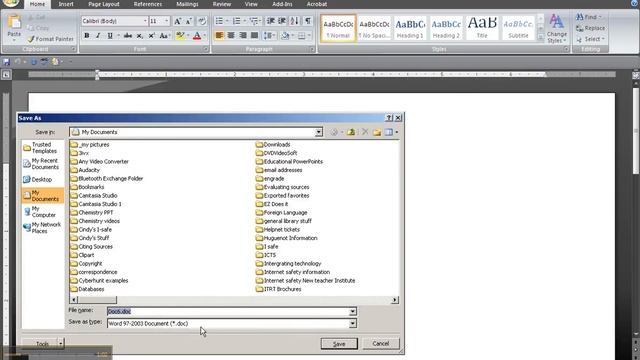Select the Educational PowerPoints folder
This screenshot has width=640, height=360.
pos(289,162)
